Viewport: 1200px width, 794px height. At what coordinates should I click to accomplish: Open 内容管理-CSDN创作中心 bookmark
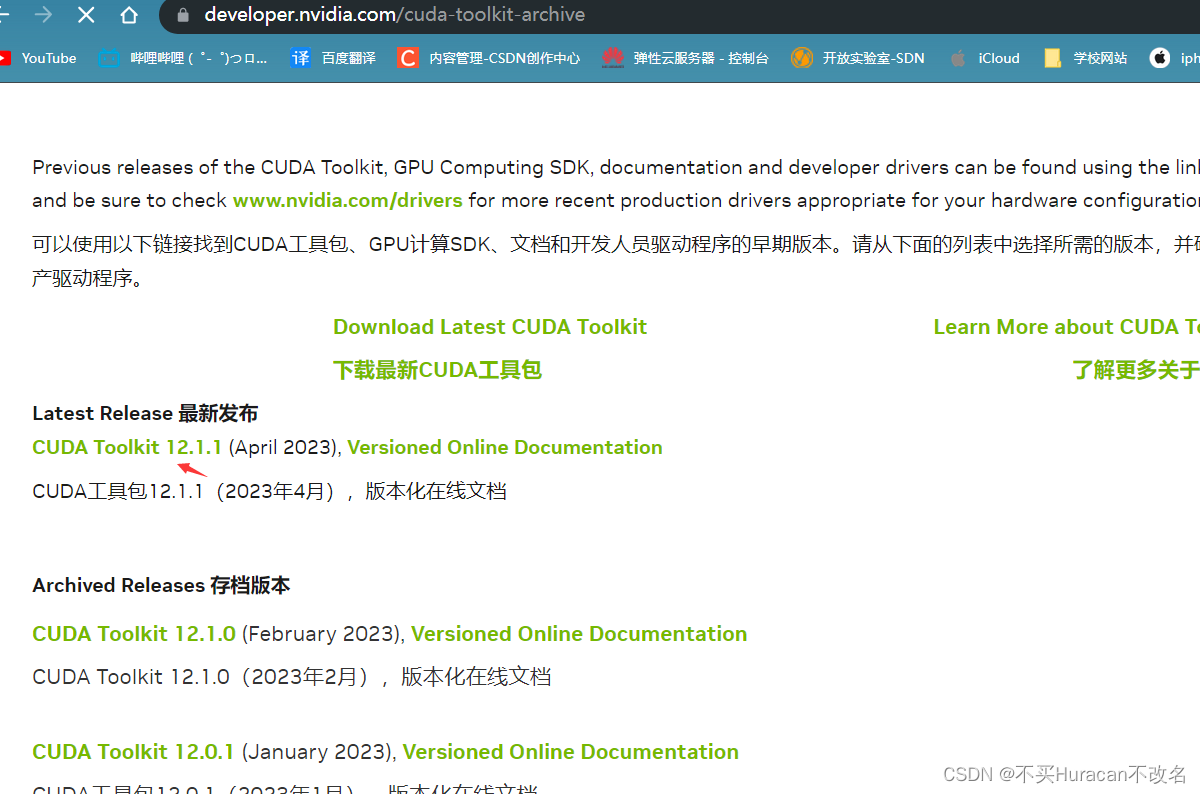click(x=488, y=58)
